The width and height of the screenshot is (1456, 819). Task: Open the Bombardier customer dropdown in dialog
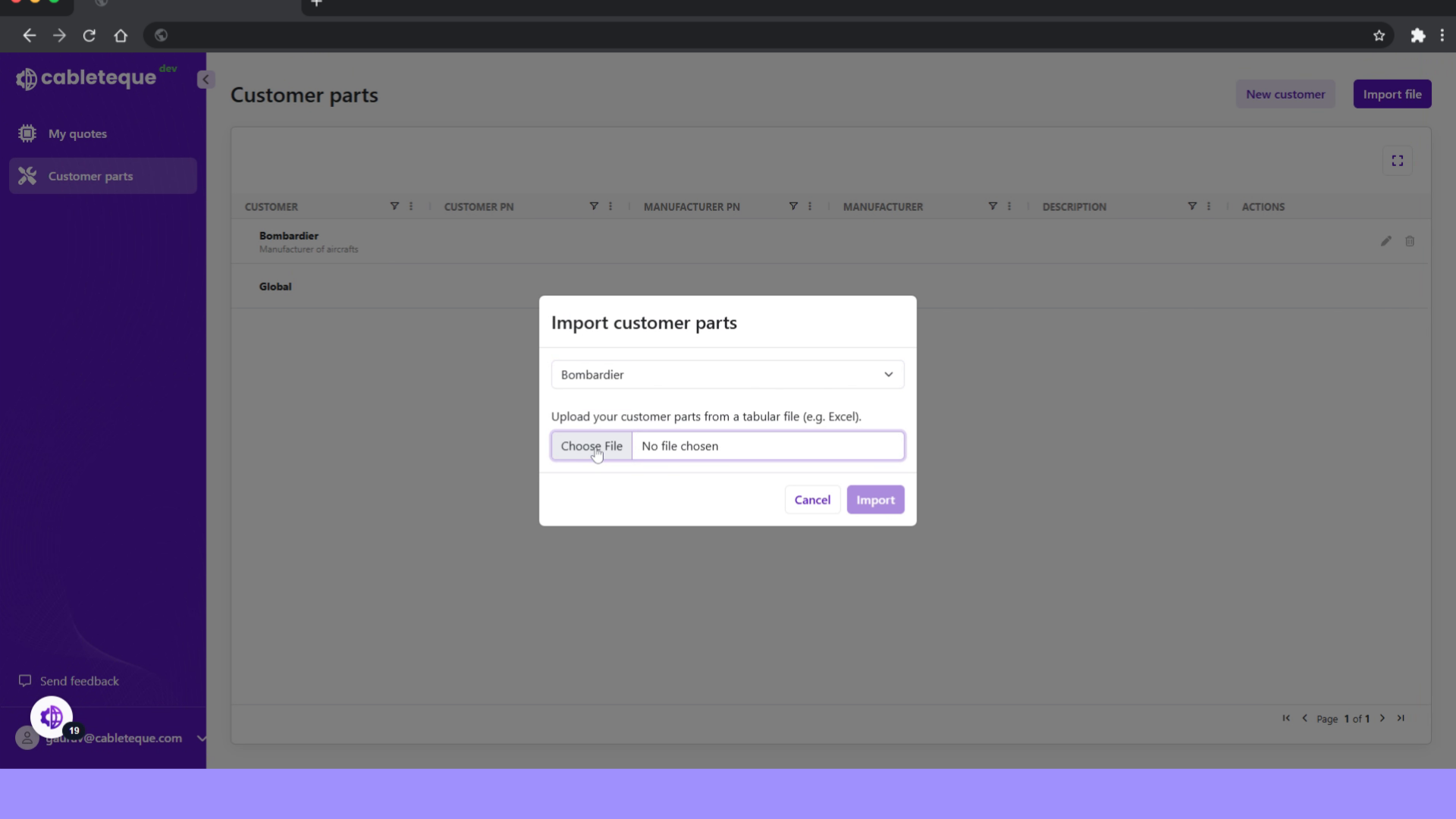tap(887, 374)
